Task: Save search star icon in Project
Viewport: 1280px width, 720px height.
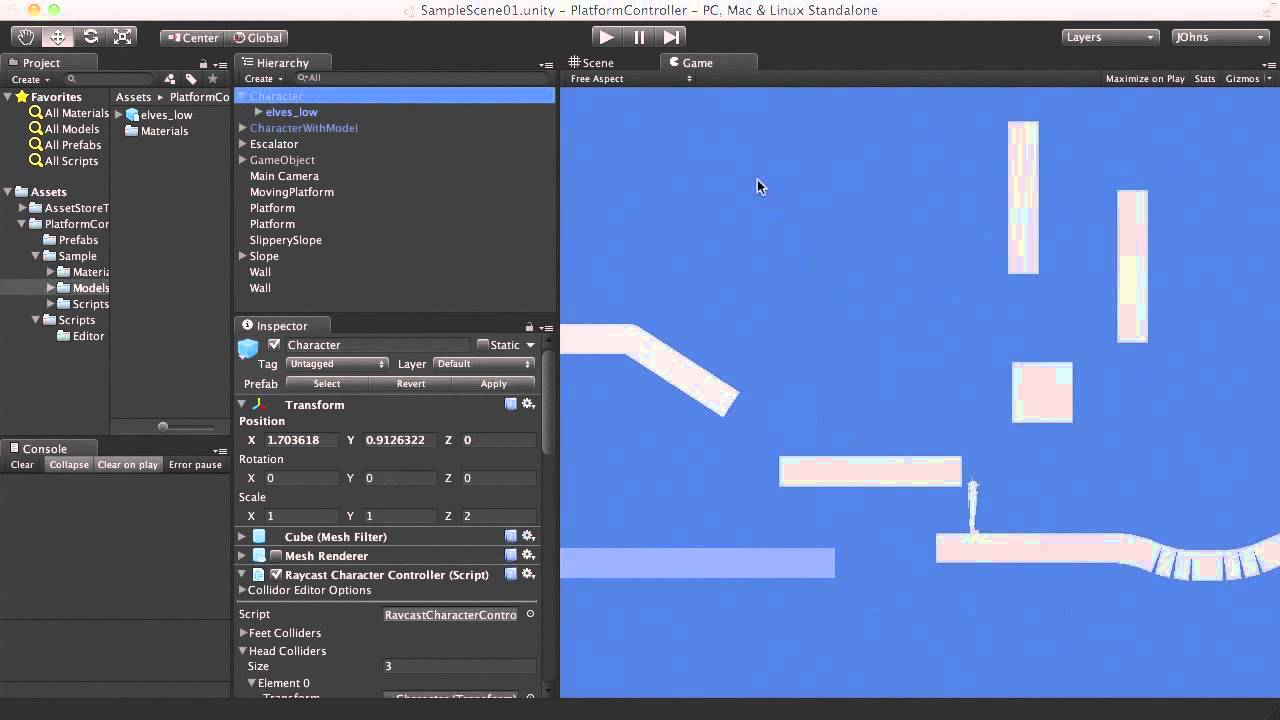Action: pos(212,79)
